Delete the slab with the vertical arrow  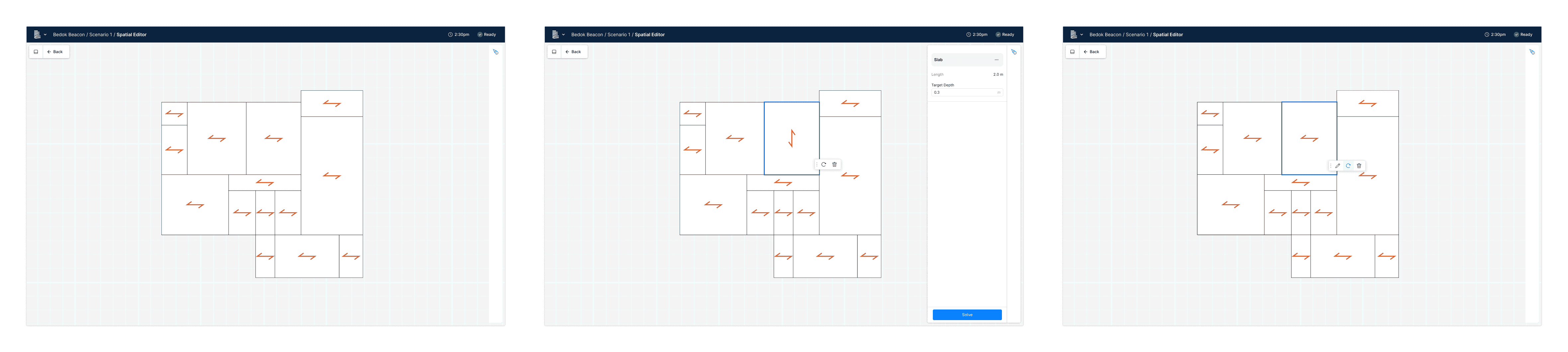point(834,164)
